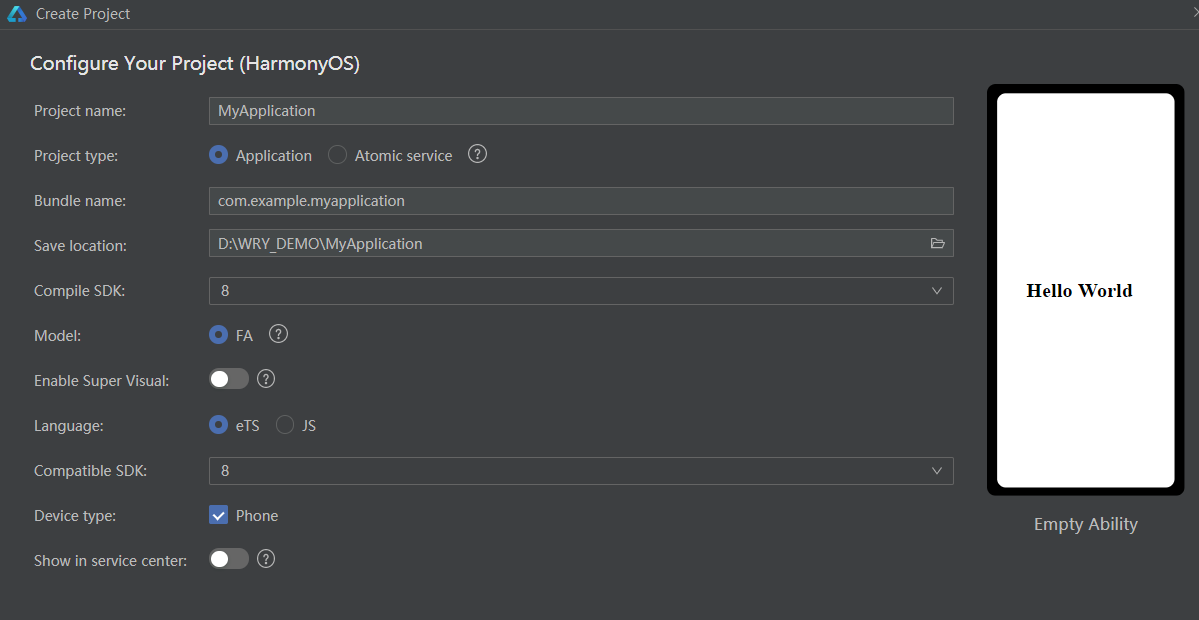Image resolution: width=1199 pixels, height=620 pixels.
Task: Toggle Enable Super Visual switch
Action: pos(229,378)
